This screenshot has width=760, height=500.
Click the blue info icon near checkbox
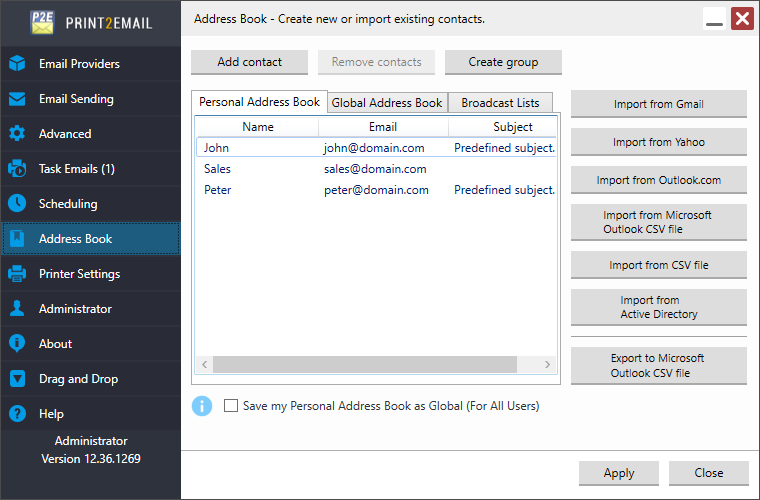click(x=202, y=406)
